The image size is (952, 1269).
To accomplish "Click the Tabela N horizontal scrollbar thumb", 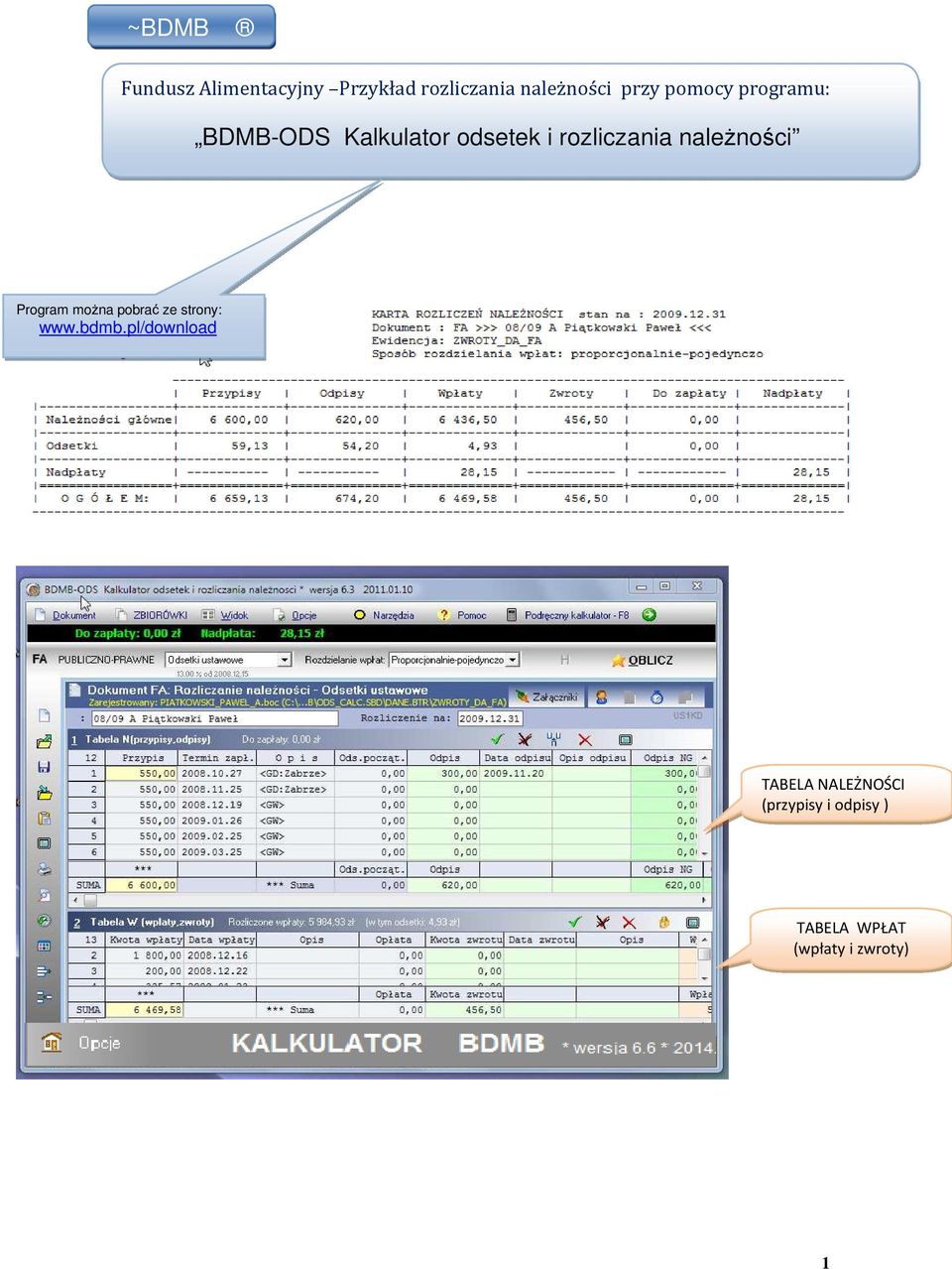I will (91, 900).
